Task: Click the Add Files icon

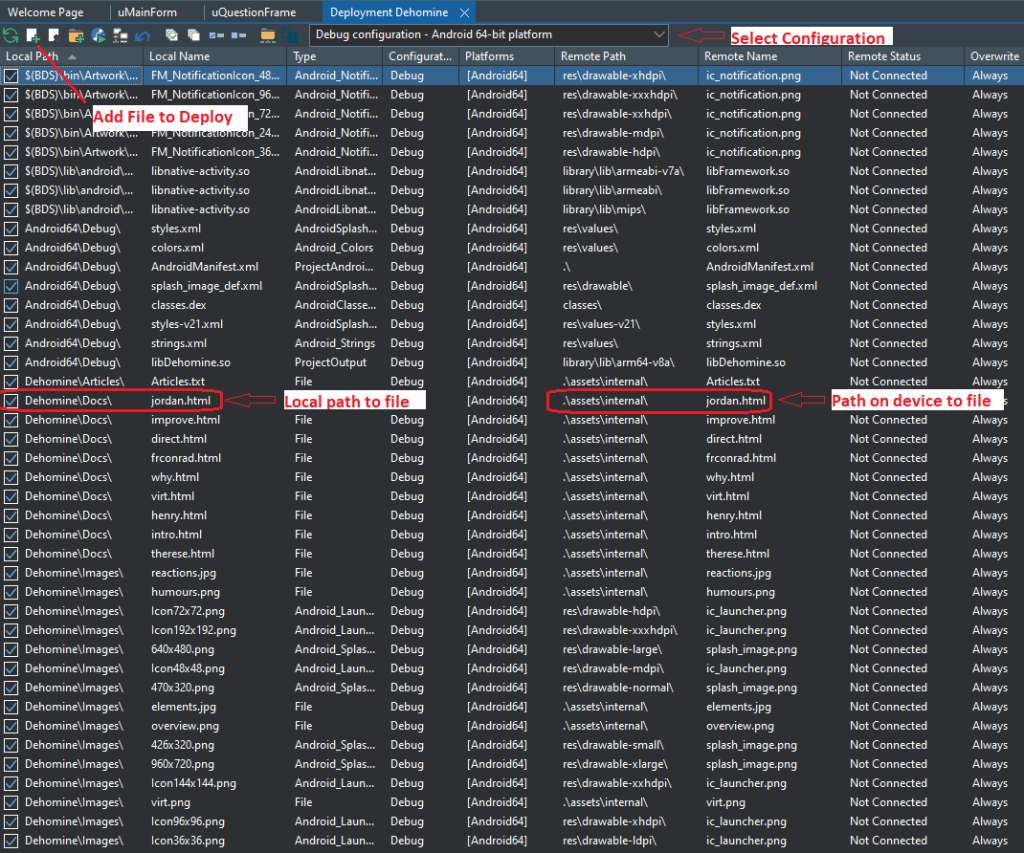Action: (33, 35)
